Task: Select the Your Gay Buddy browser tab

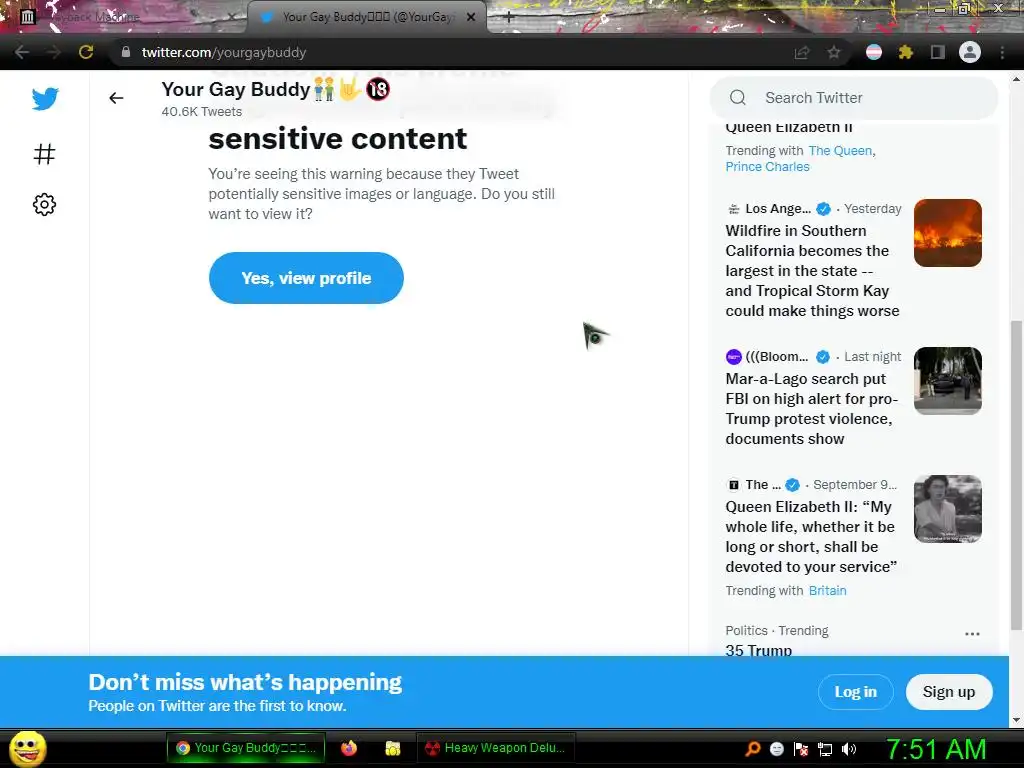Action: tap(367, 17)
